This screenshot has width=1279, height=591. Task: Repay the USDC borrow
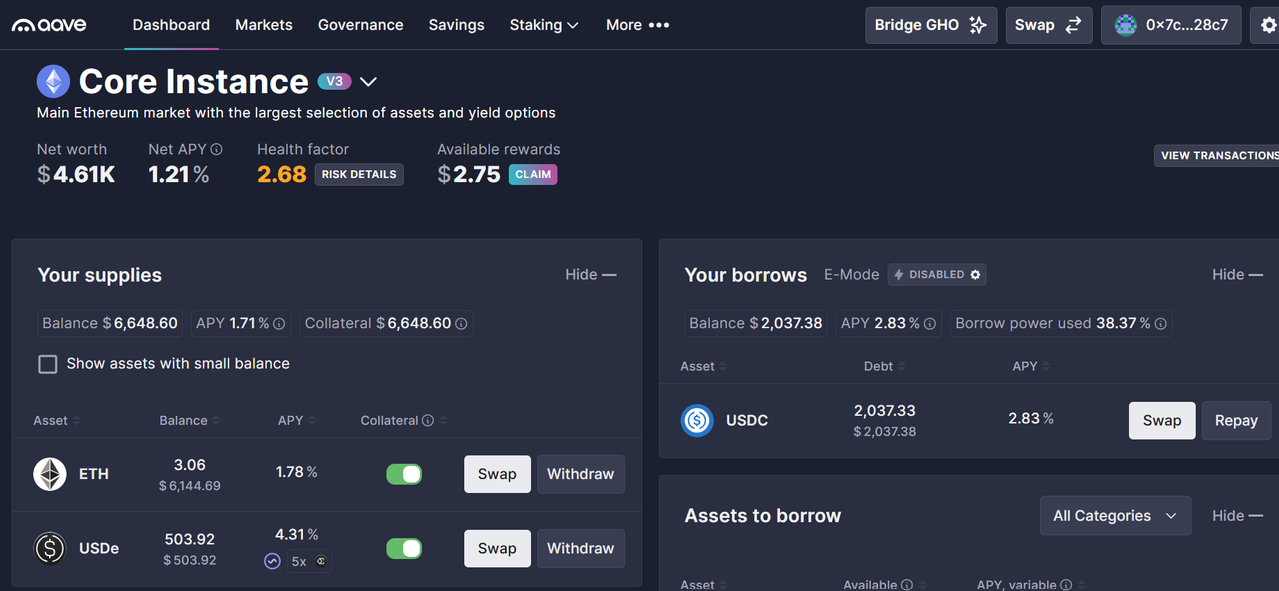pyautogui.click(x=1236, y=420)
